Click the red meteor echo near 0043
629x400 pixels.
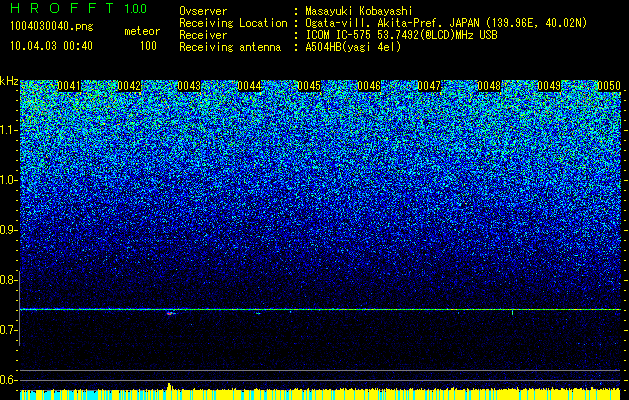tap(170, 313)
